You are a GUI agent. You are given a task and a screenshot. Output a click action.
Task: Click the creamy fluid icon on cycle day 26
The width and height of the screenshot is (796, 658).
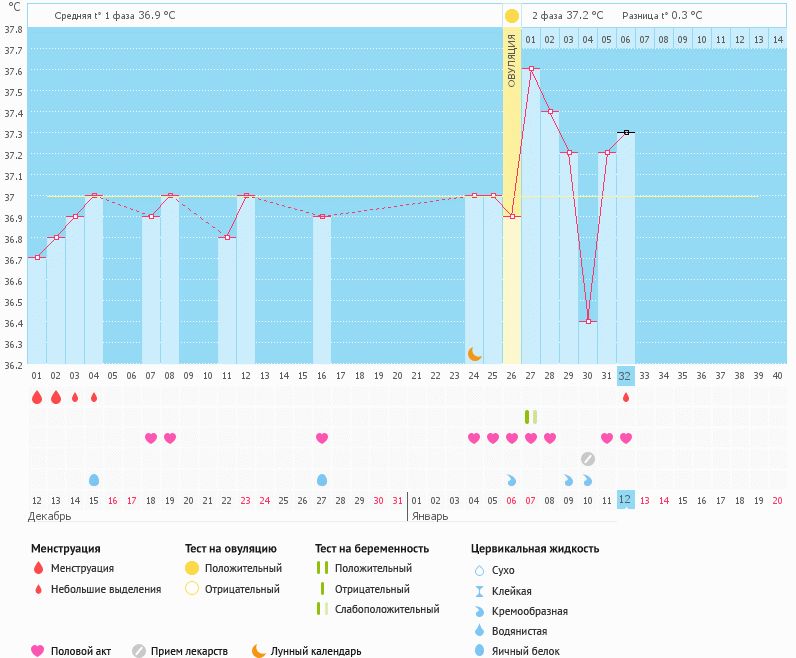[512, 480]
